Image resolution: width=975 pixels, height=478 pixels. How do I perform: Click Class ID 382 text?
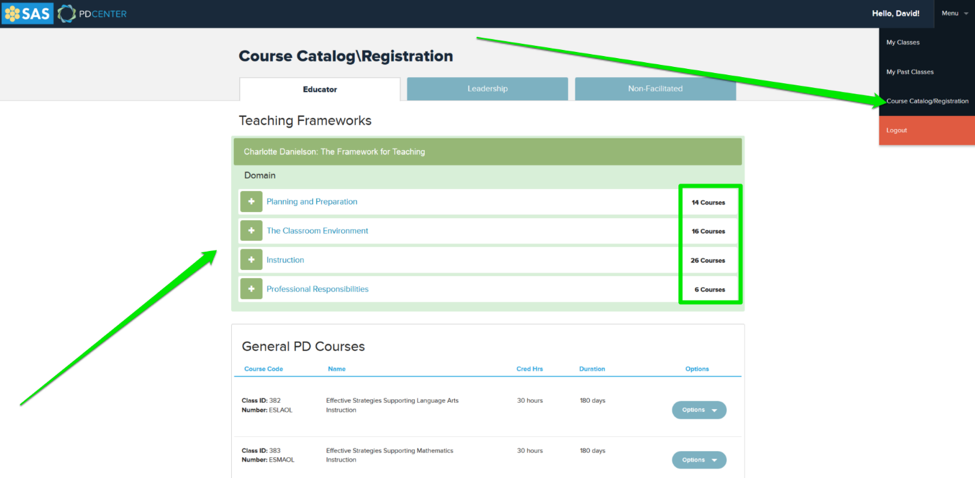(261, 400)
